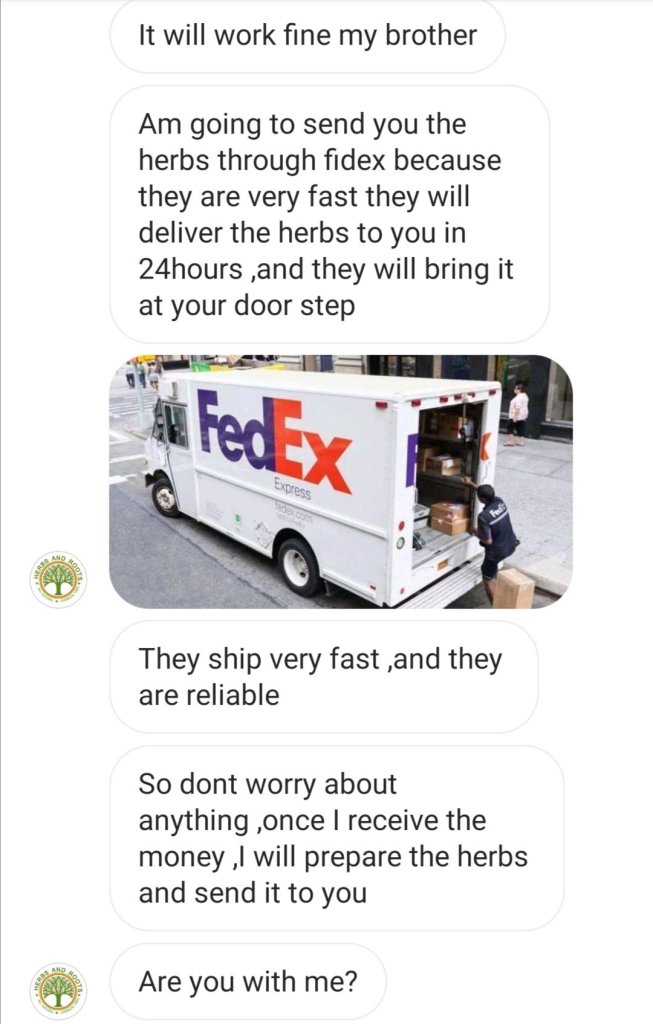This screenshot has height=1024, width=653.
Task: Click the large FedEx logo on the truck
Action: [274, 439]
